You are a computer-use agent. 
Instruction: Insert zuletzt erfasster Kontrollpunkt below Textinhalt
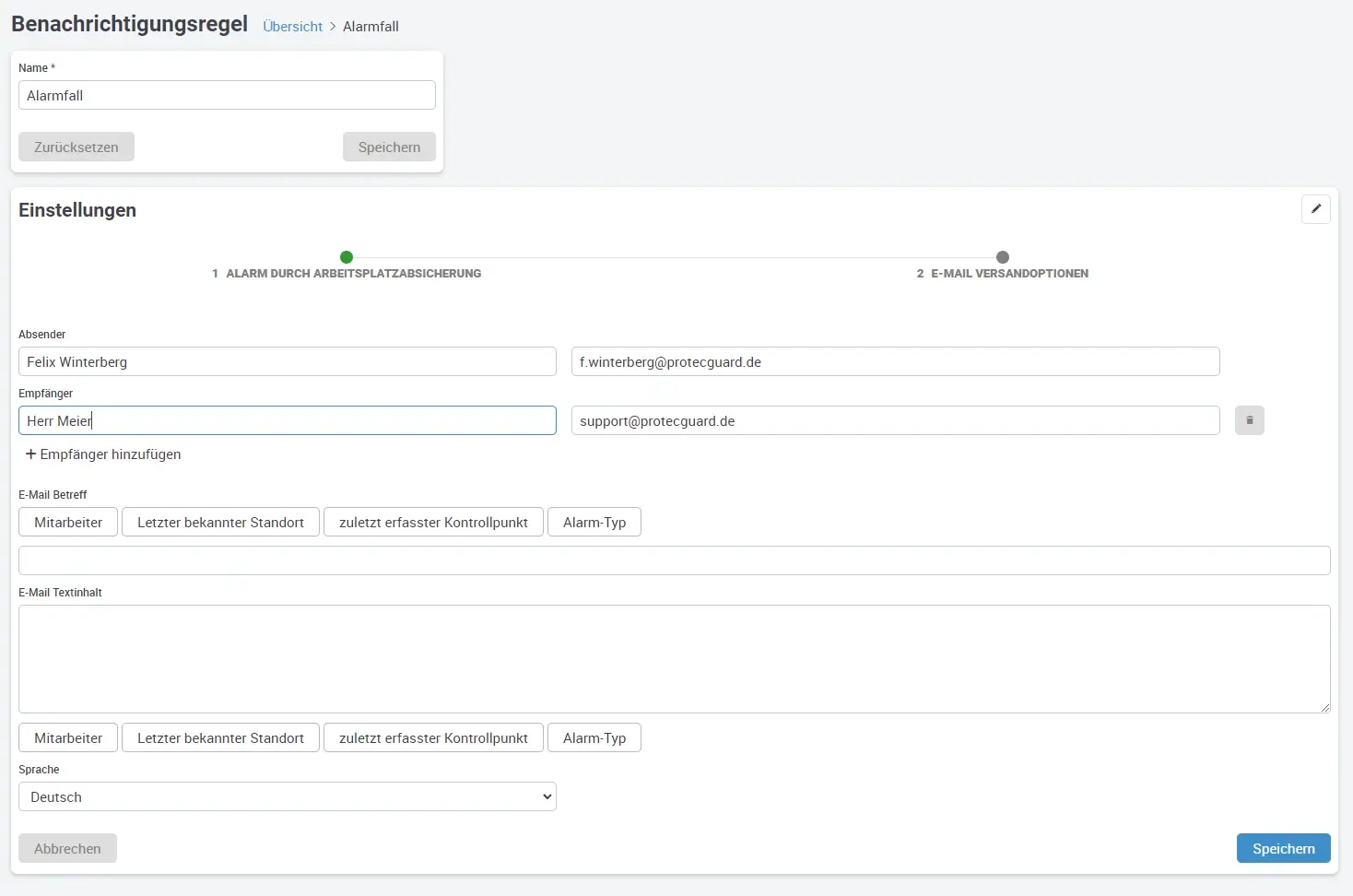pyautogui.click(x=433, y=737)
